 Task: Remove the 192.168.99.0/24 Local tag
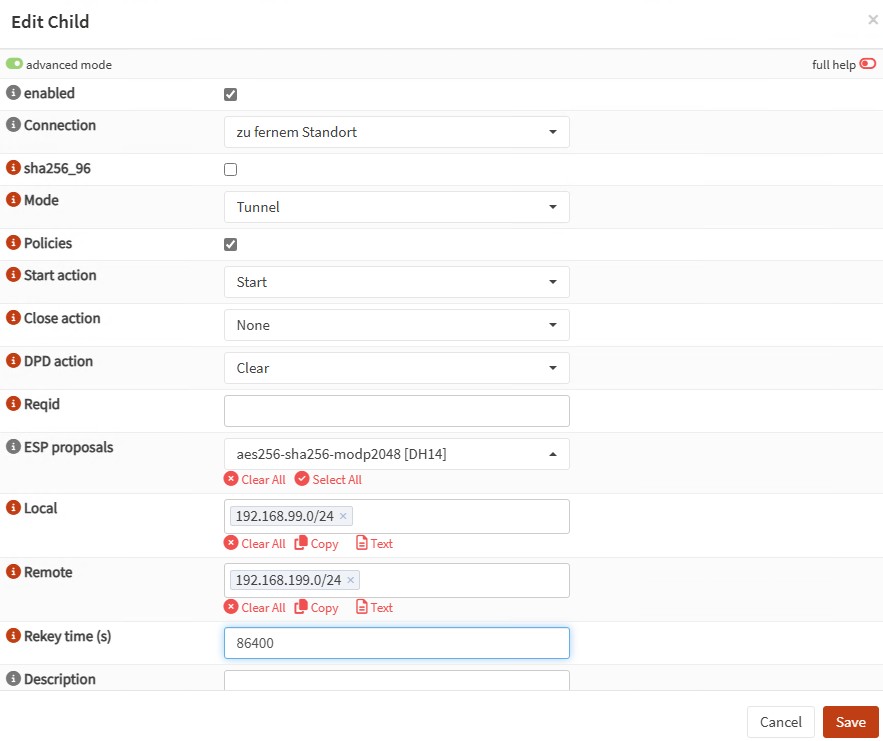pos(343,516)
